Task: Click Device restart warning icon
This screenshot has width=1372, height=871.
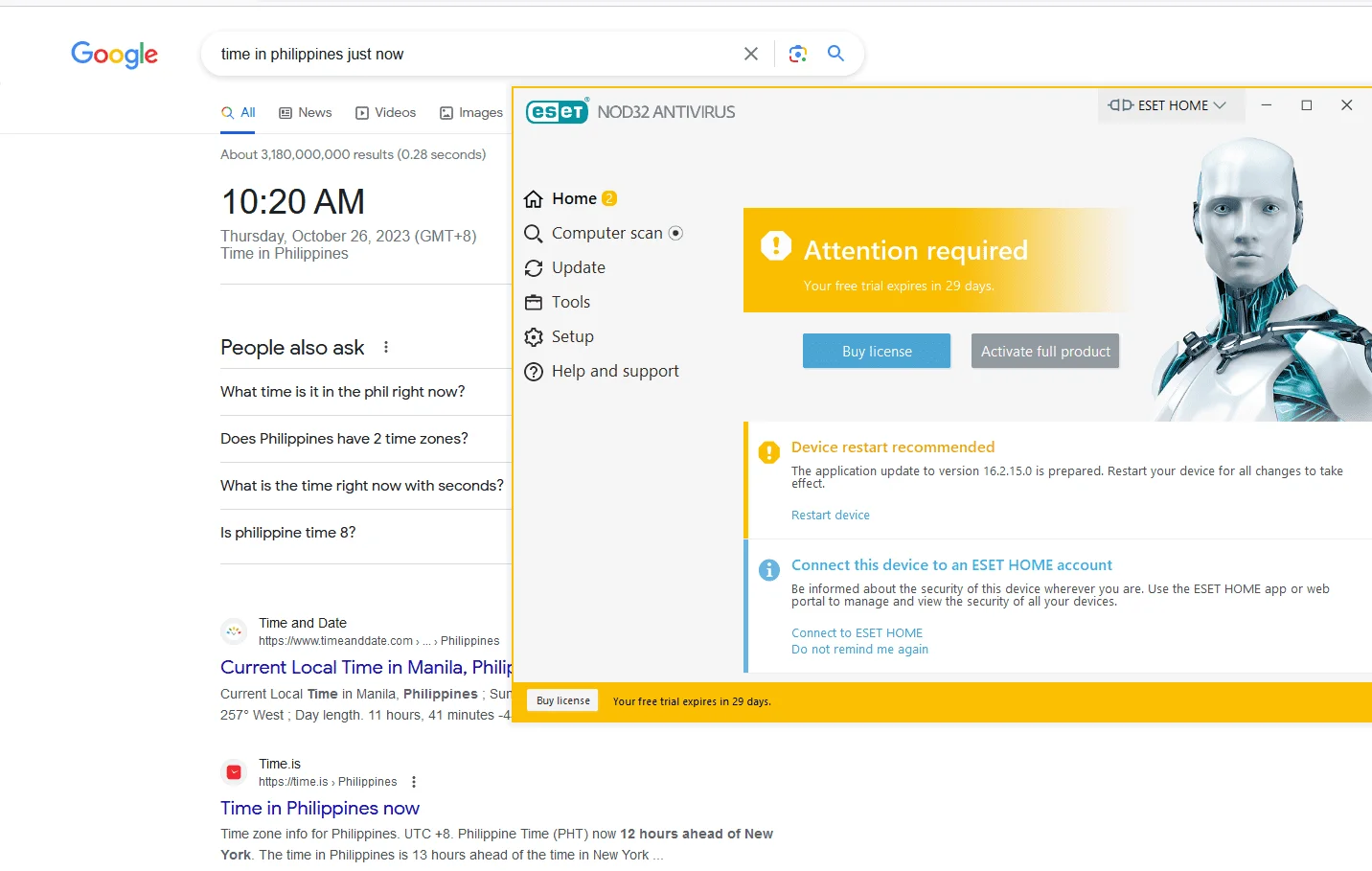Action: coord(769,452)
